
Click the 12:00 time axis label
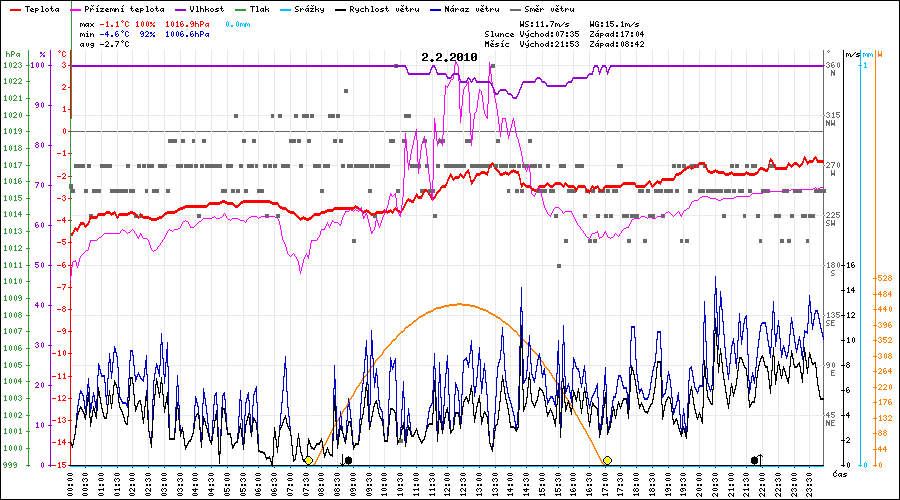[x=448, y=485]
